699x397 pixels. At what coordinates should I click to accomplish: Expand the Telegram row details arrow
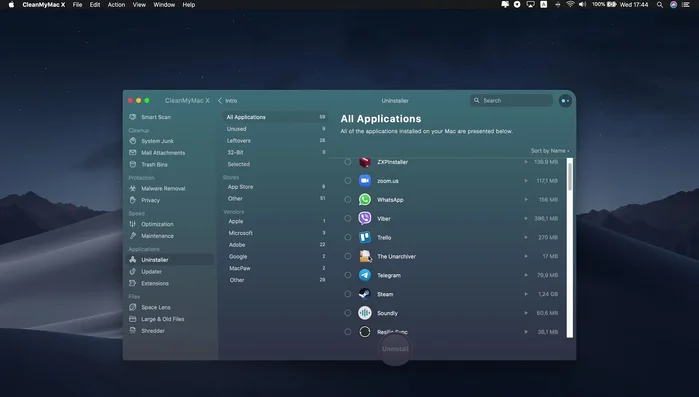point(526,275)
